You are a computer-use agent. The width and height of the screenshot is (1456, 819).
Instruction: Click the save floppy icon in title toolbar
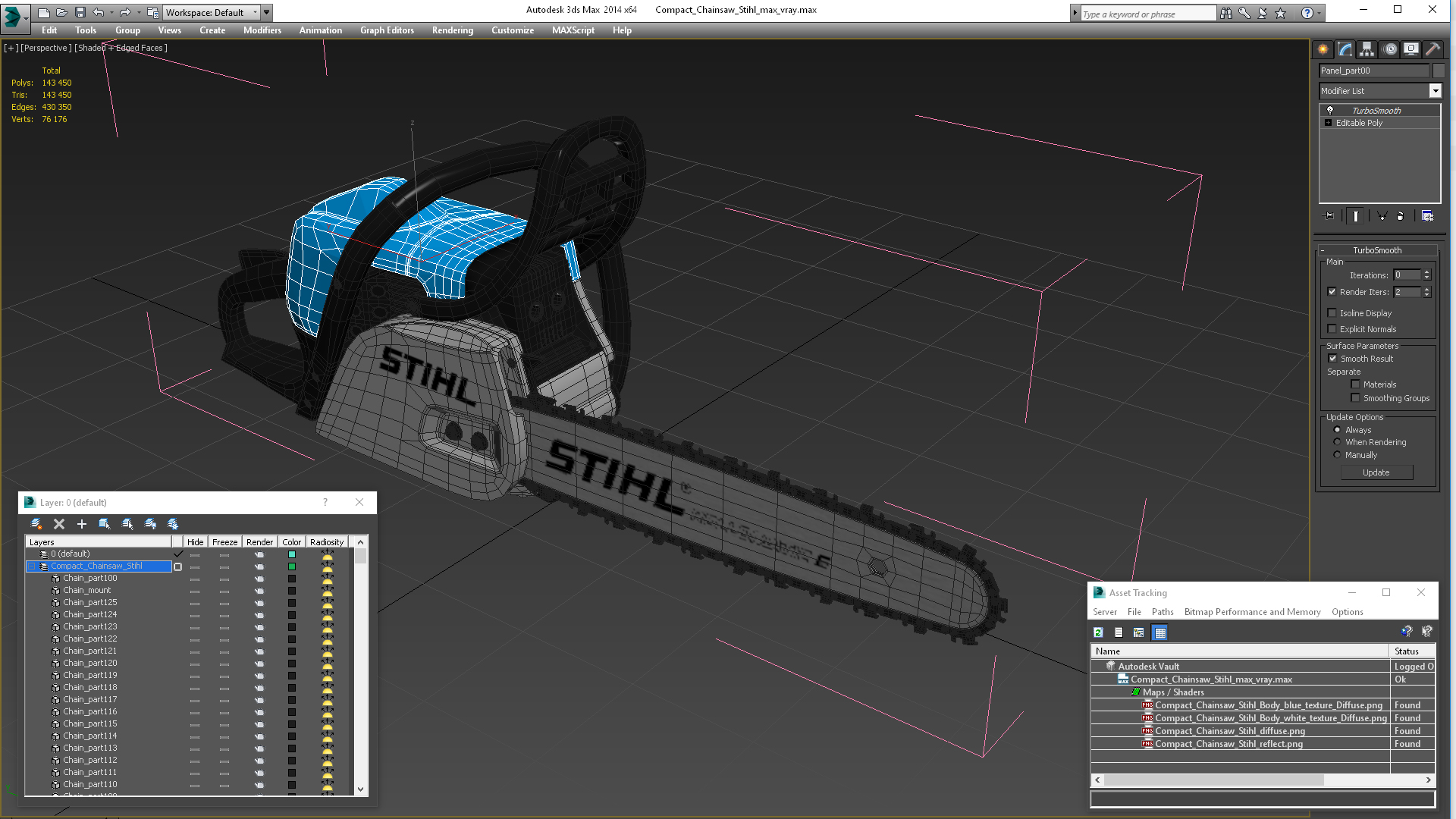pyautogui.click(x=80, y=12)
